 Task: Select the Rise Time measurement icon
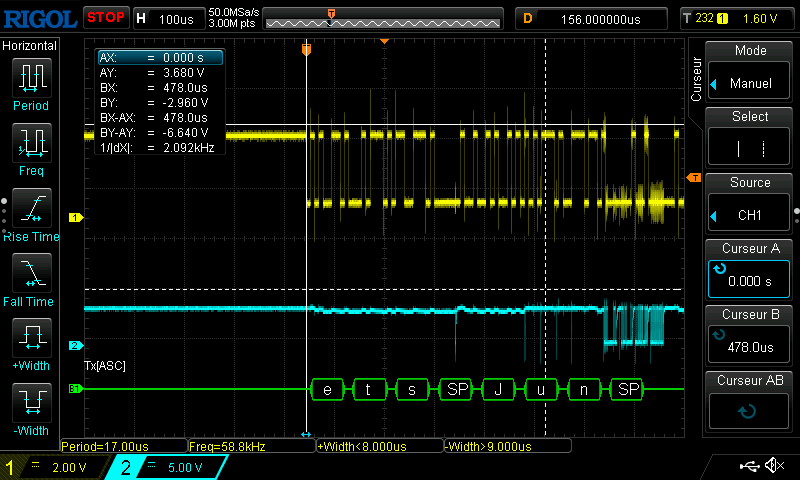[x=32, y=208]
